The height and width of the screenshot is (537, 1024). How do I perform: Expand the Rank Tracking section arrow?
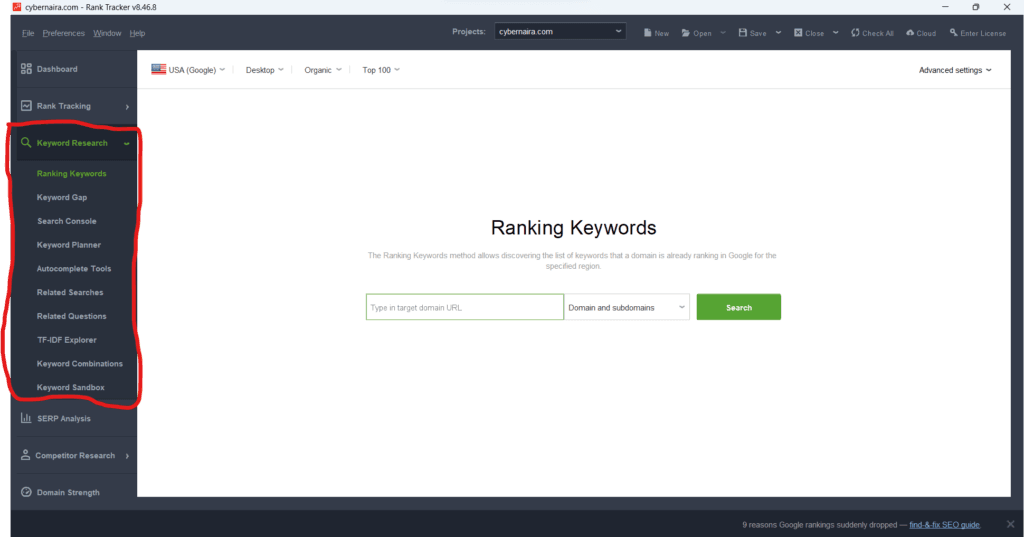[127, 106]
